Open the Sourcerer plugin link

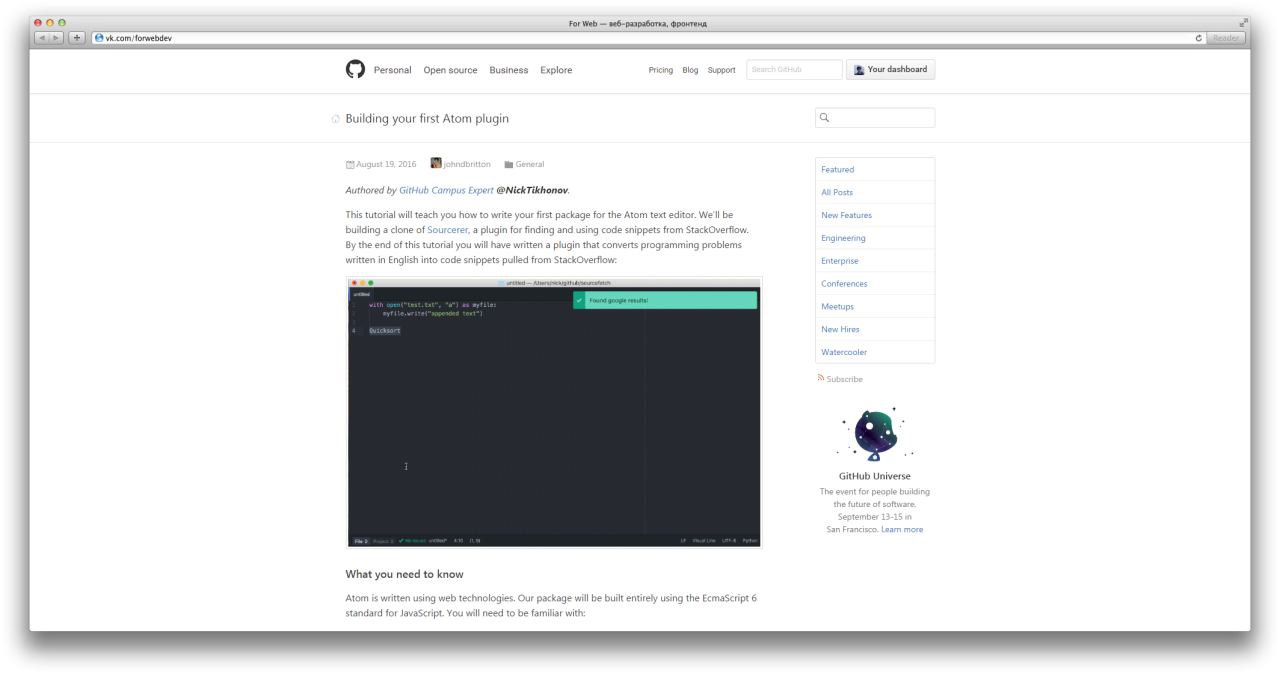[448, 229]
